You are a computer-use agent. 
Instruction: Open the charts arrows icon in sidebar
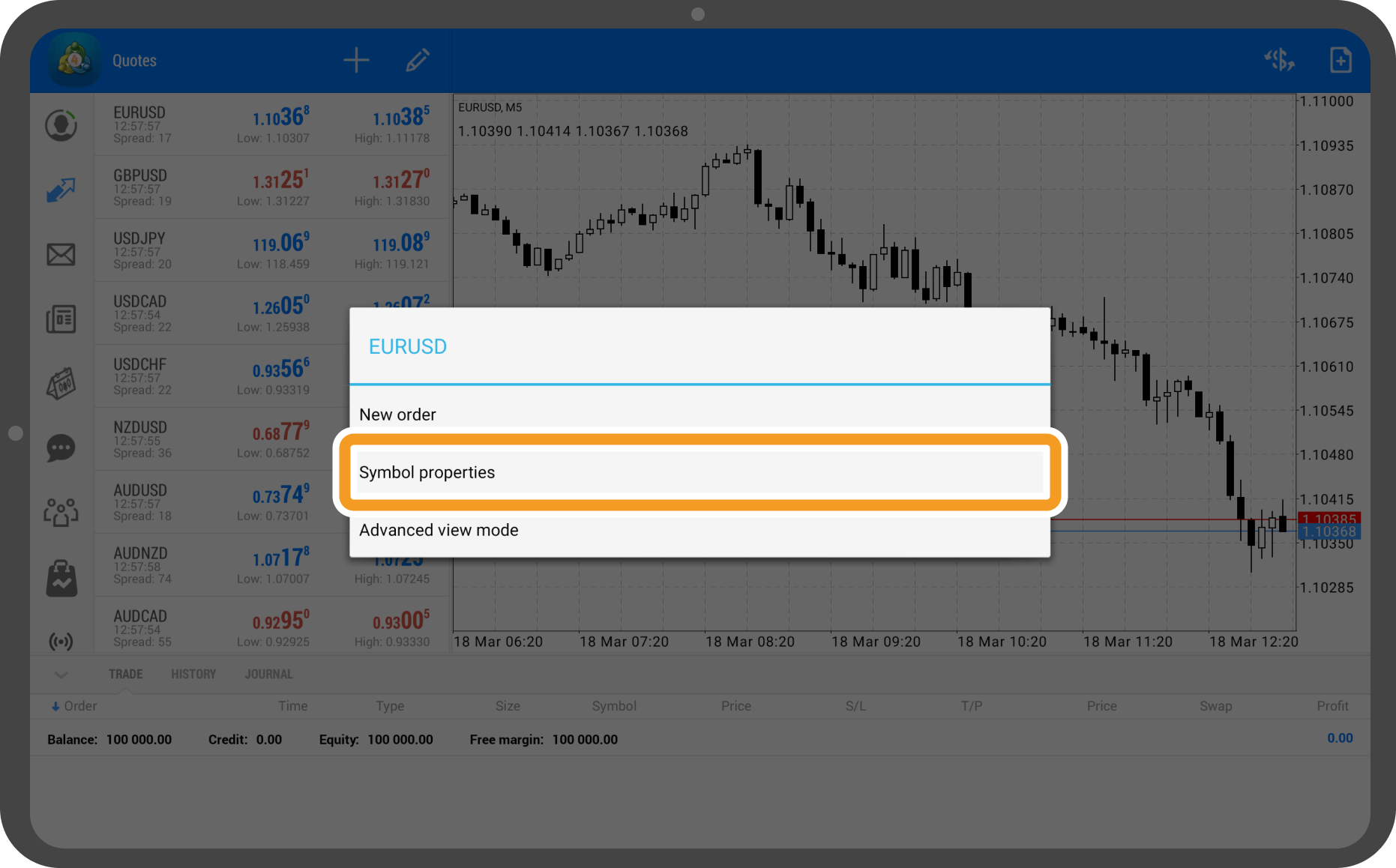tap(61, 190)
